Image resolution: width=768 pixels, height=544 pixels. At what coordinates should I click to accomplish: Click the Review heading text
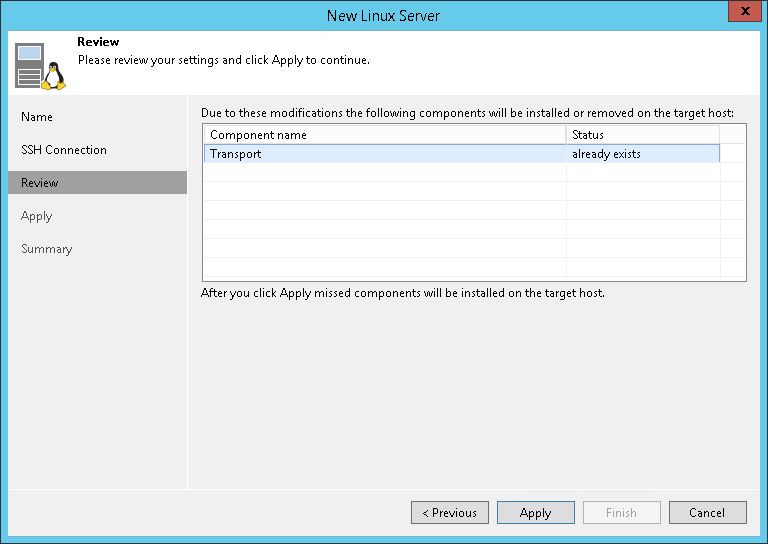[98, 42]
